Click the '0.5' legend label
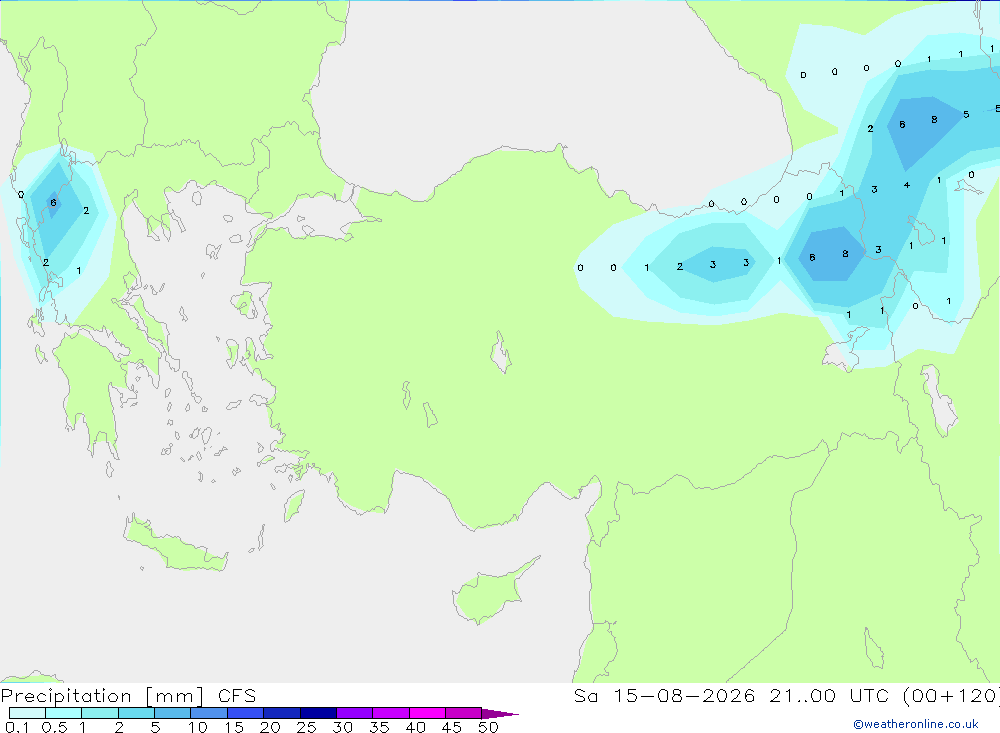 click(54, 727)
